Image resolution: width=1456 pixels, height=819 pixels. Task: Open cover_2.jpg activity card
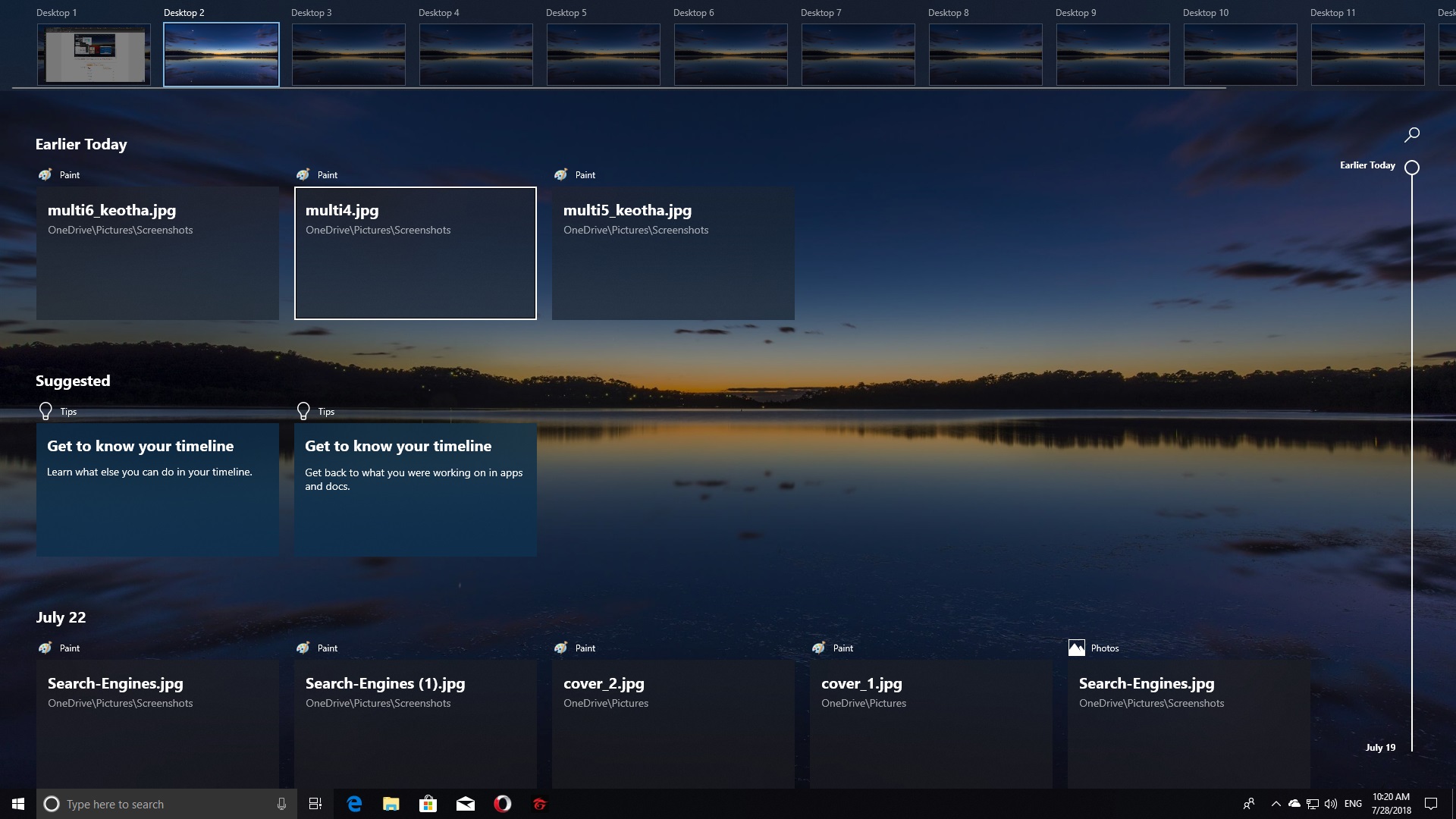pyautogui.click(x=673, y=724)
